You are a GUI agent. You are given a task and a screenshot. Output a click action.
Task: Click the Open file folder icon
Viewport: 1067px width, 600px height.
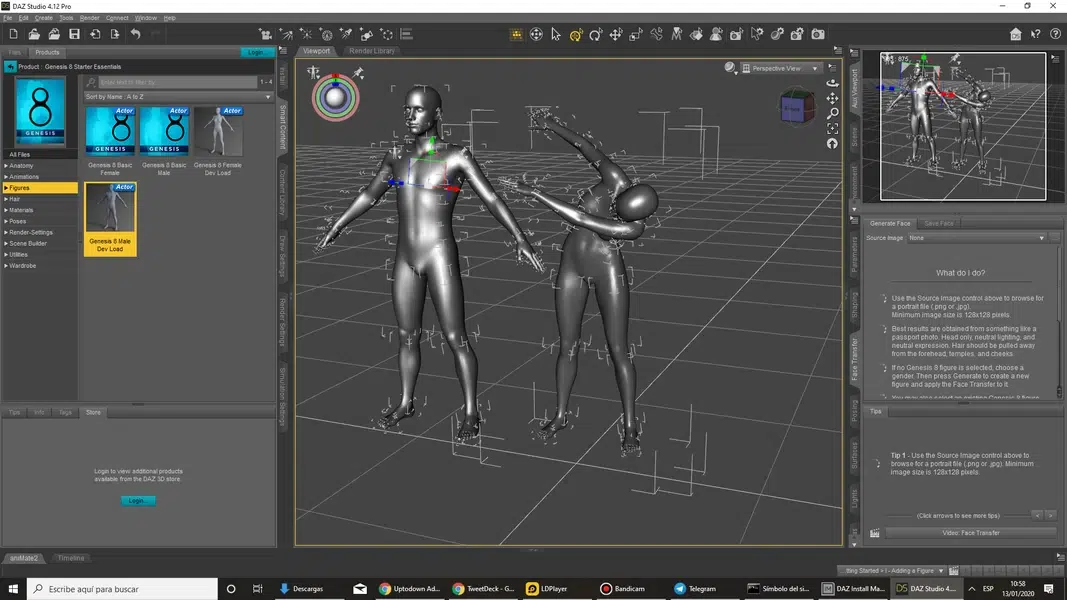tap(34, 34)
